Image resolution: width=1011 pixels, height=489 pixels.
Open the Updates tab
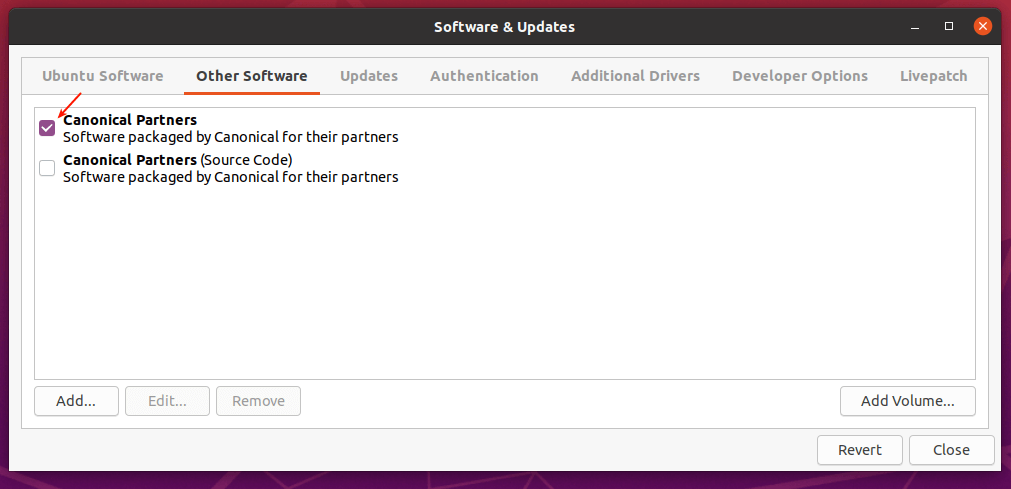(368, 76)
